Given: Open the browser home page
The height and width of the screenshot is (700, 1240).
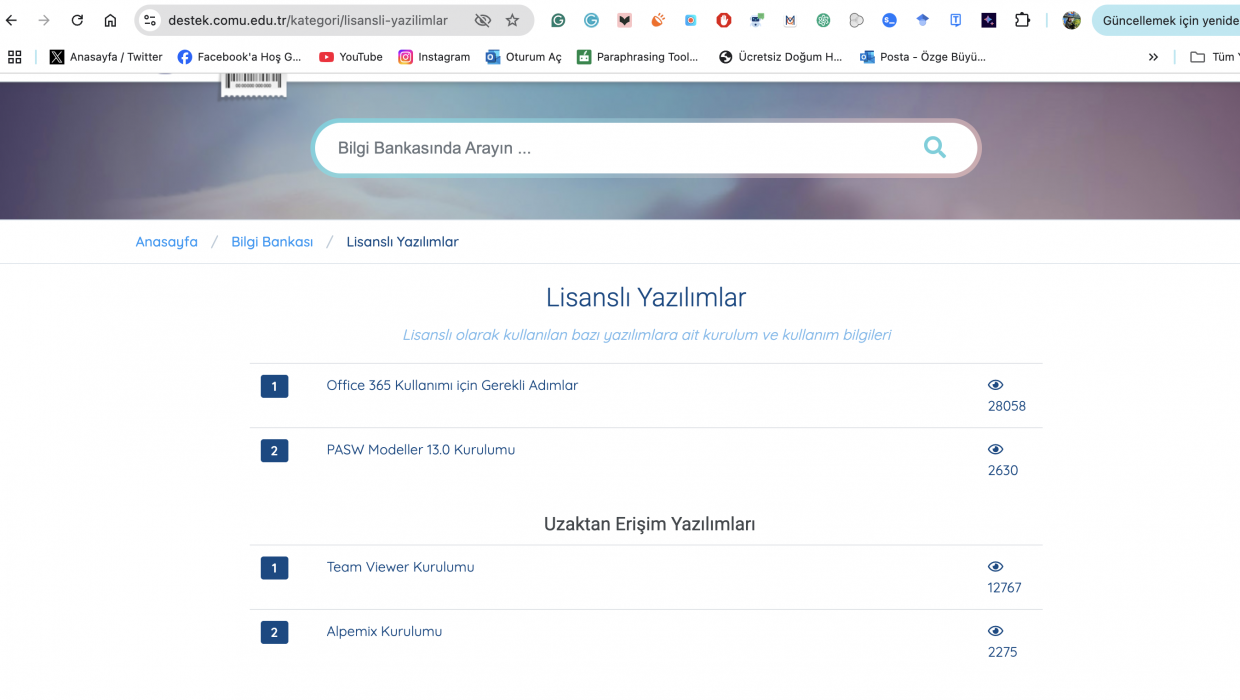Looking at the screenshot, I should pos(110,20).
